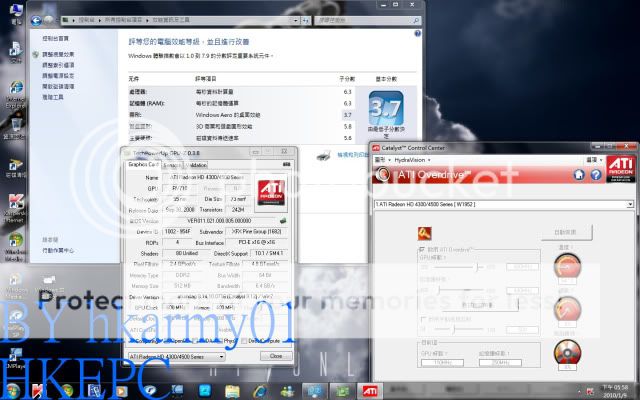Click the GPU temperature gauge
Viewport: 640px width, 400px height.
point(567,266)
